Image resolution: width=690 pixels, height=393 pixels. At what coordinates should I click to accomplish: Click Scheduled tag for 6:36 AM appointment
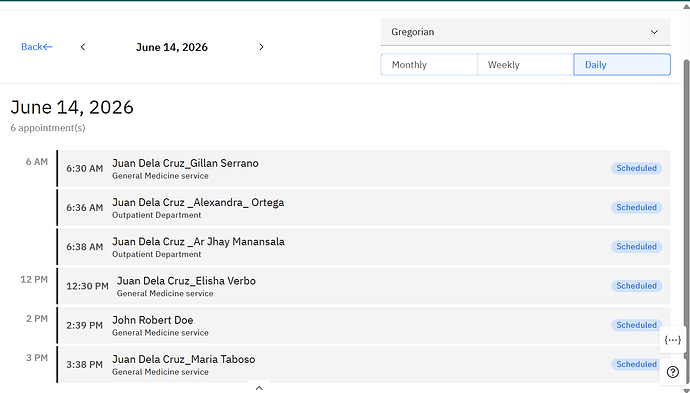point(636,207)
